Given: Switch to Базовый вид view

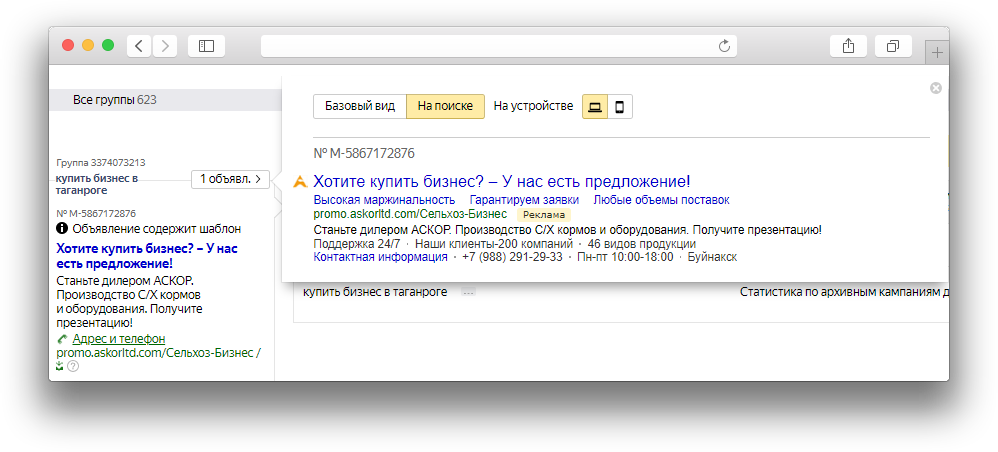Looking at the screenshot, I should click(360, 107).
